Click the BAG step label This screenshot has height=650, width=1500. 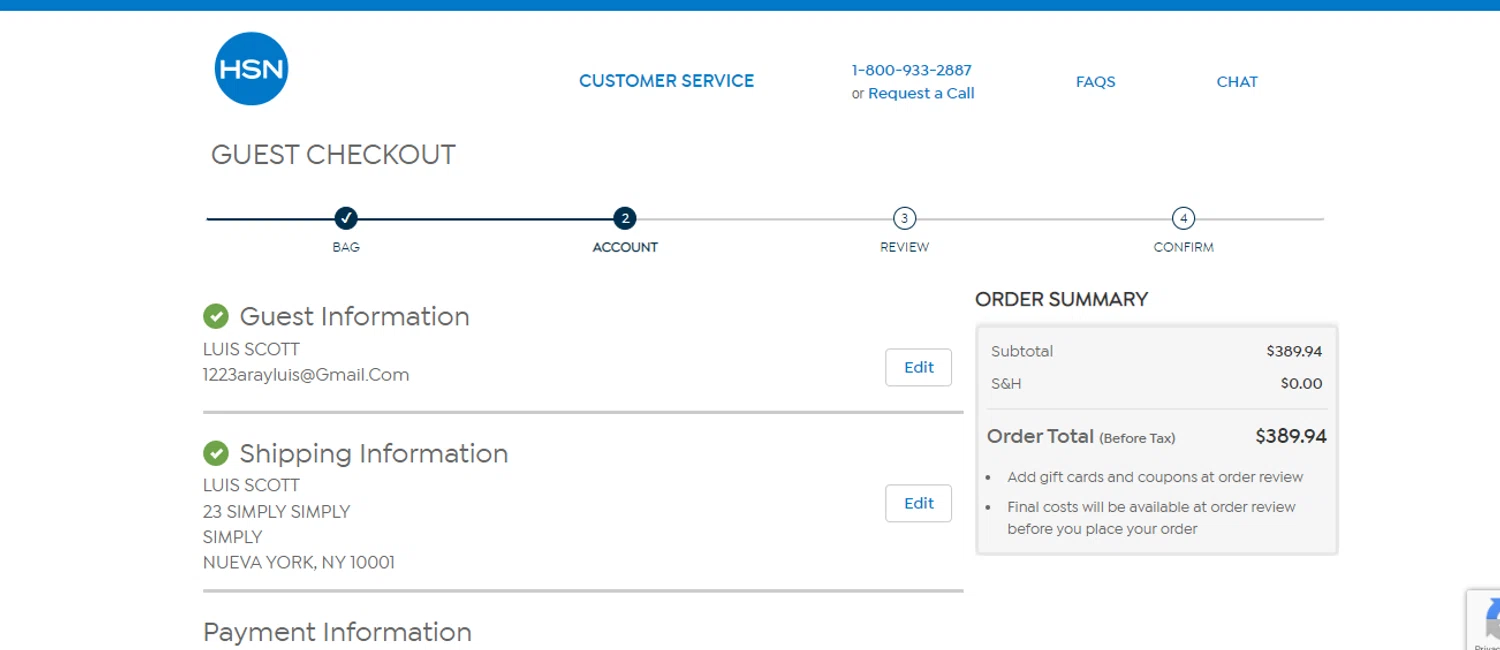click(346, 247)
